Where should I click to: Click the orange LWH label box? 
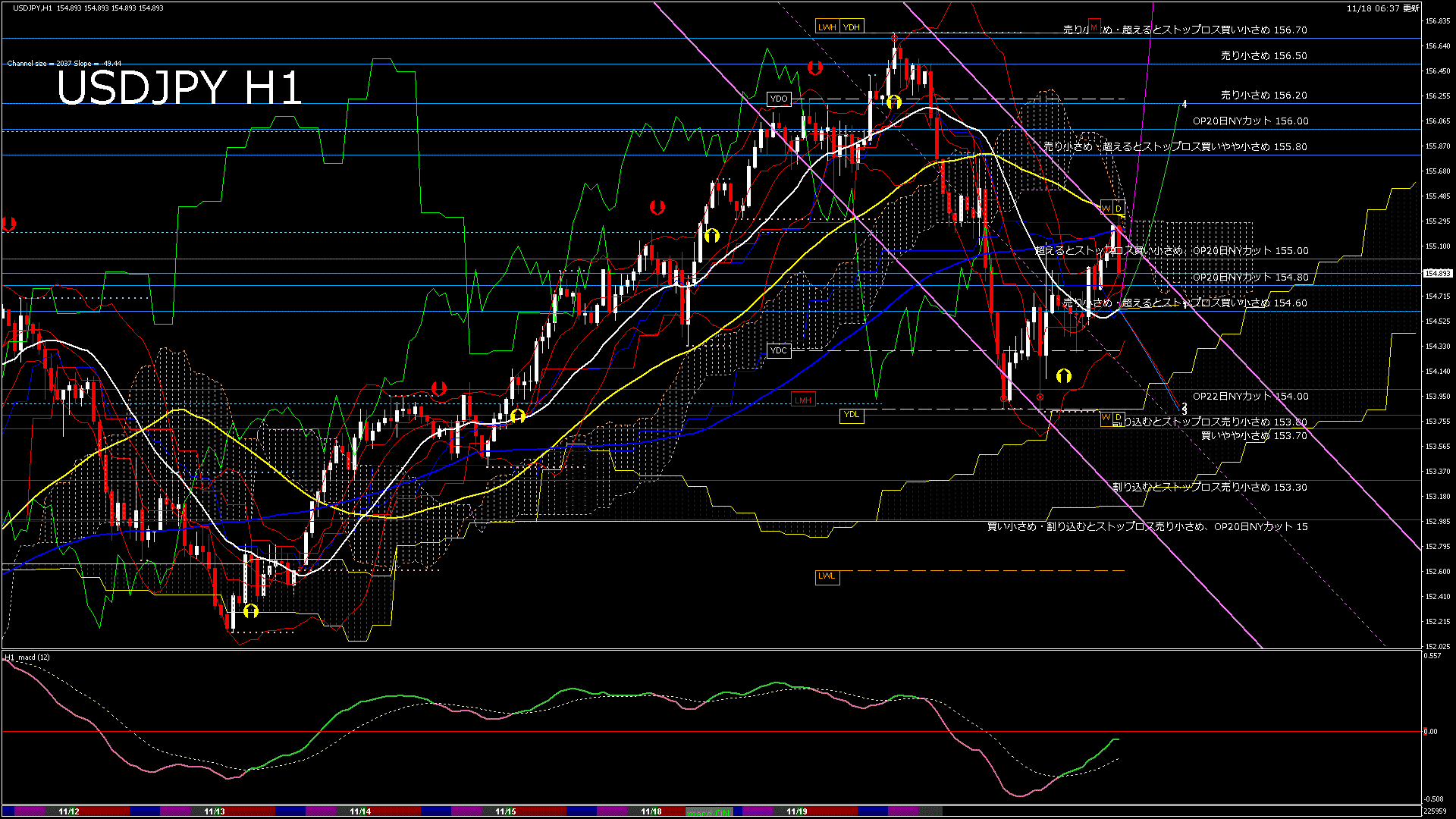827,27
